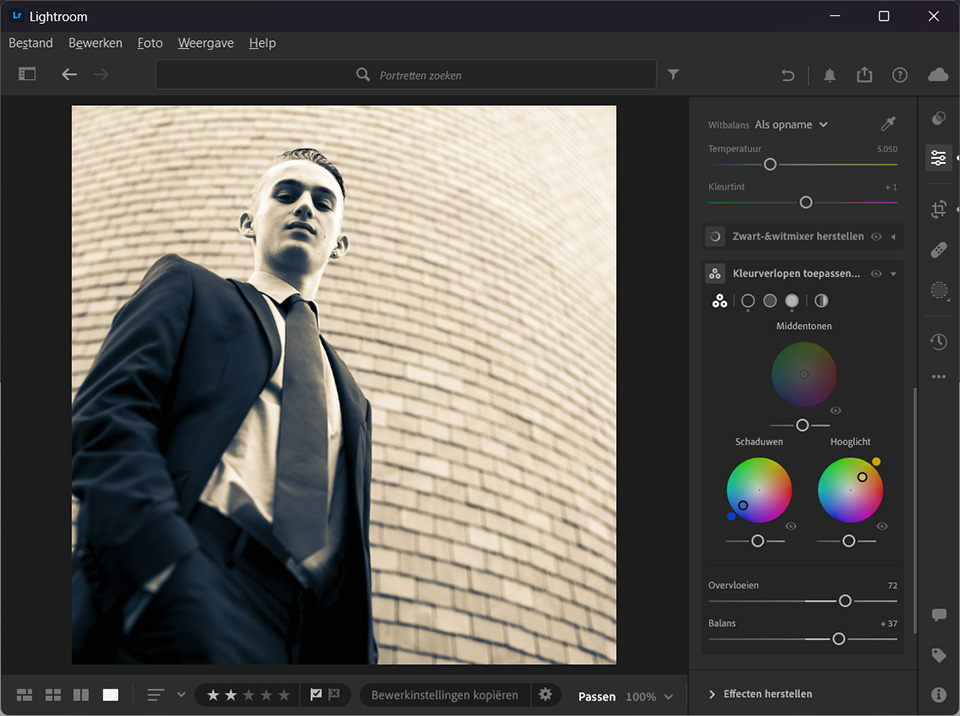Image resolution: width=960 pixels, height=716 pixels.
Task: Select three-way color wheels view
Action: (x=719, y=301)
